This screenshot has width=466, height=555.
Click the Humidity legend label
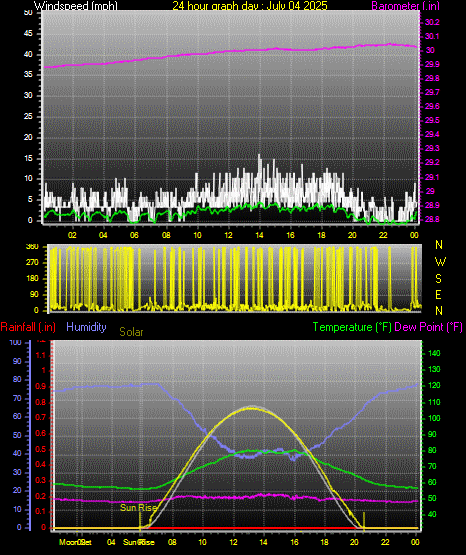pos(86,327)
